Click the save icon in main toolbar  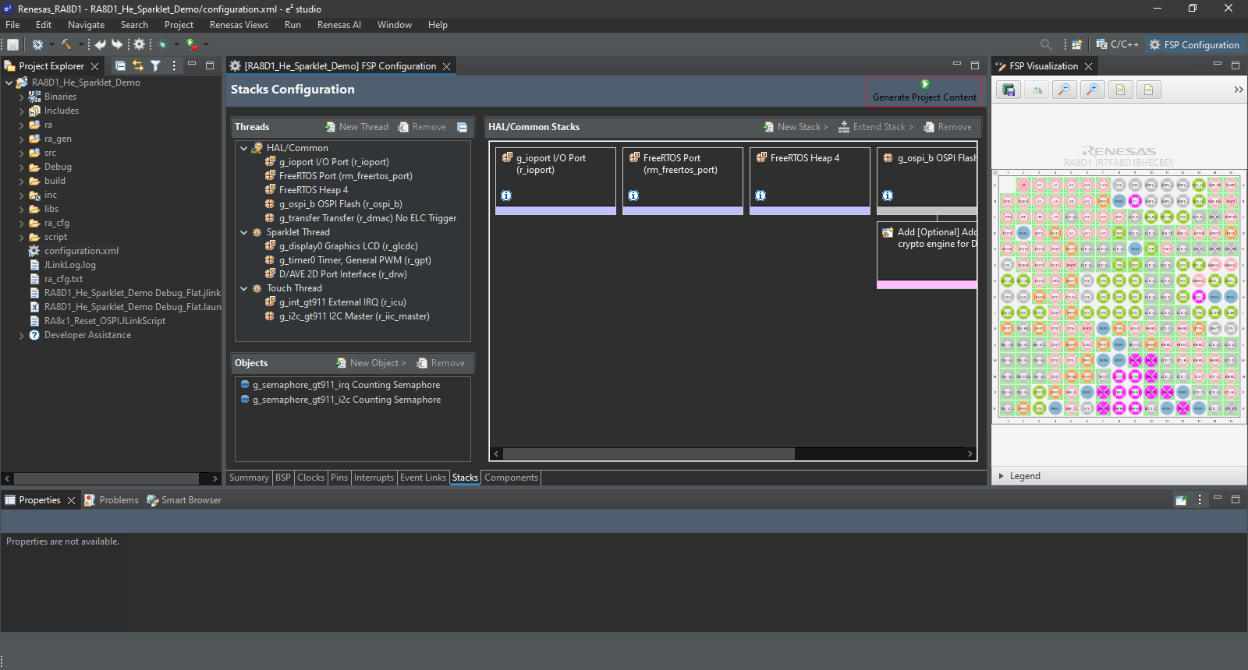pos(13,45)
